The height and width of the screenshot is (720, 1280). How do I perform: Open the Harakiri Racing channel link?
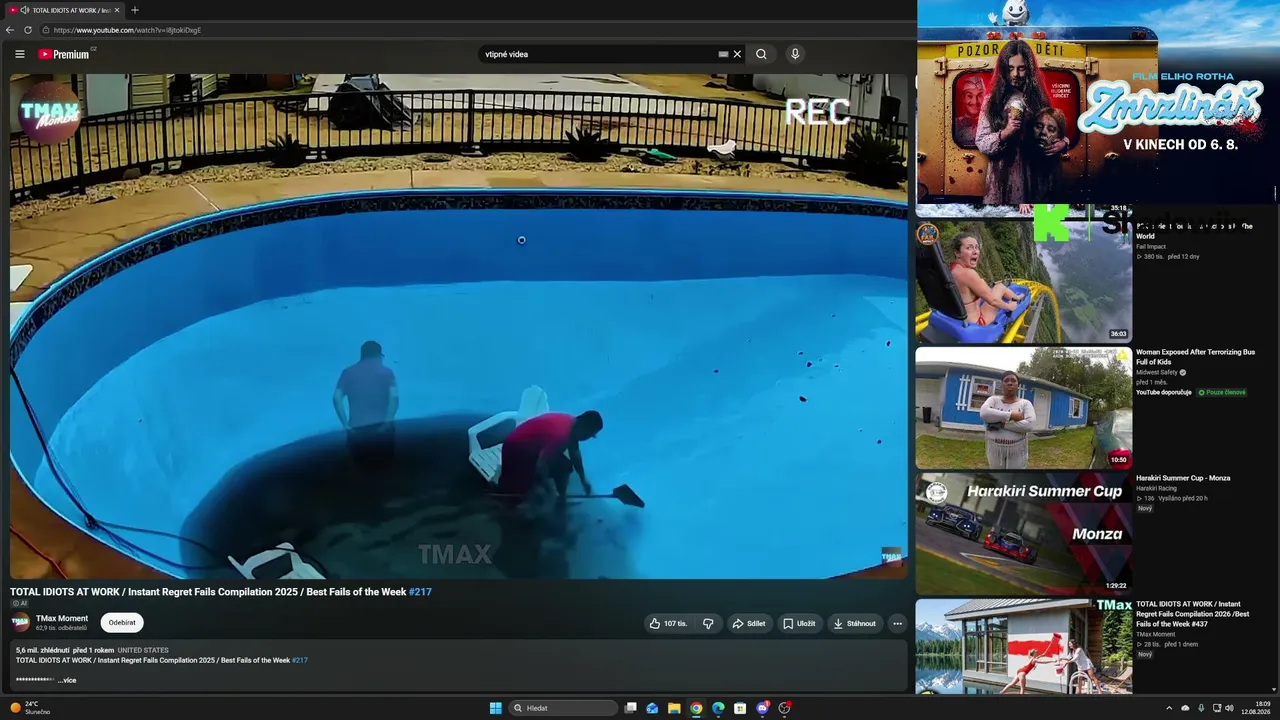point(1155,488)
